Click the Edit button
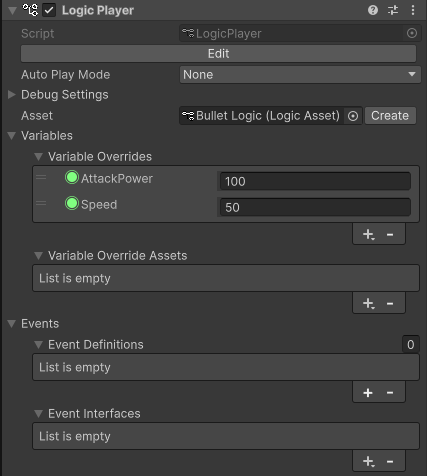 click(218, 54)
